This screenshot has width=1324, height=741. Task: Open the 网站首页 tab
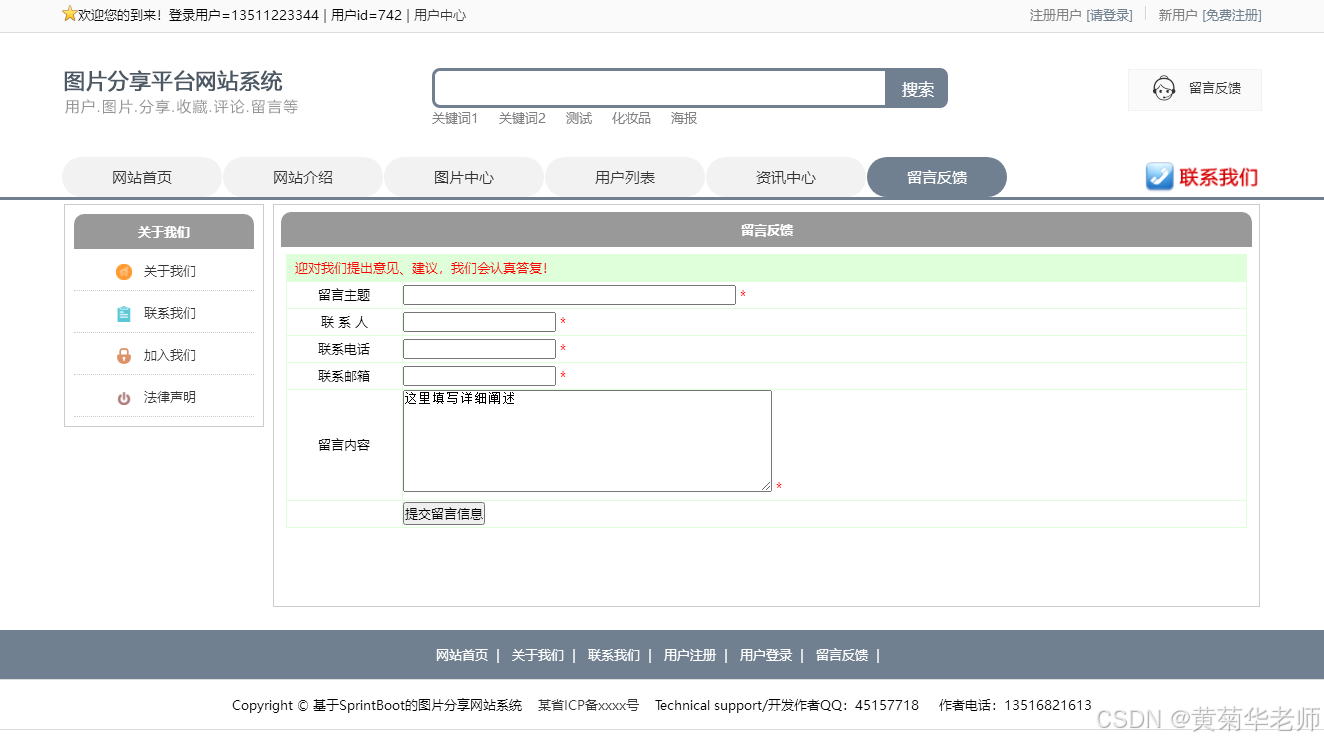click(x=141, y=176)
